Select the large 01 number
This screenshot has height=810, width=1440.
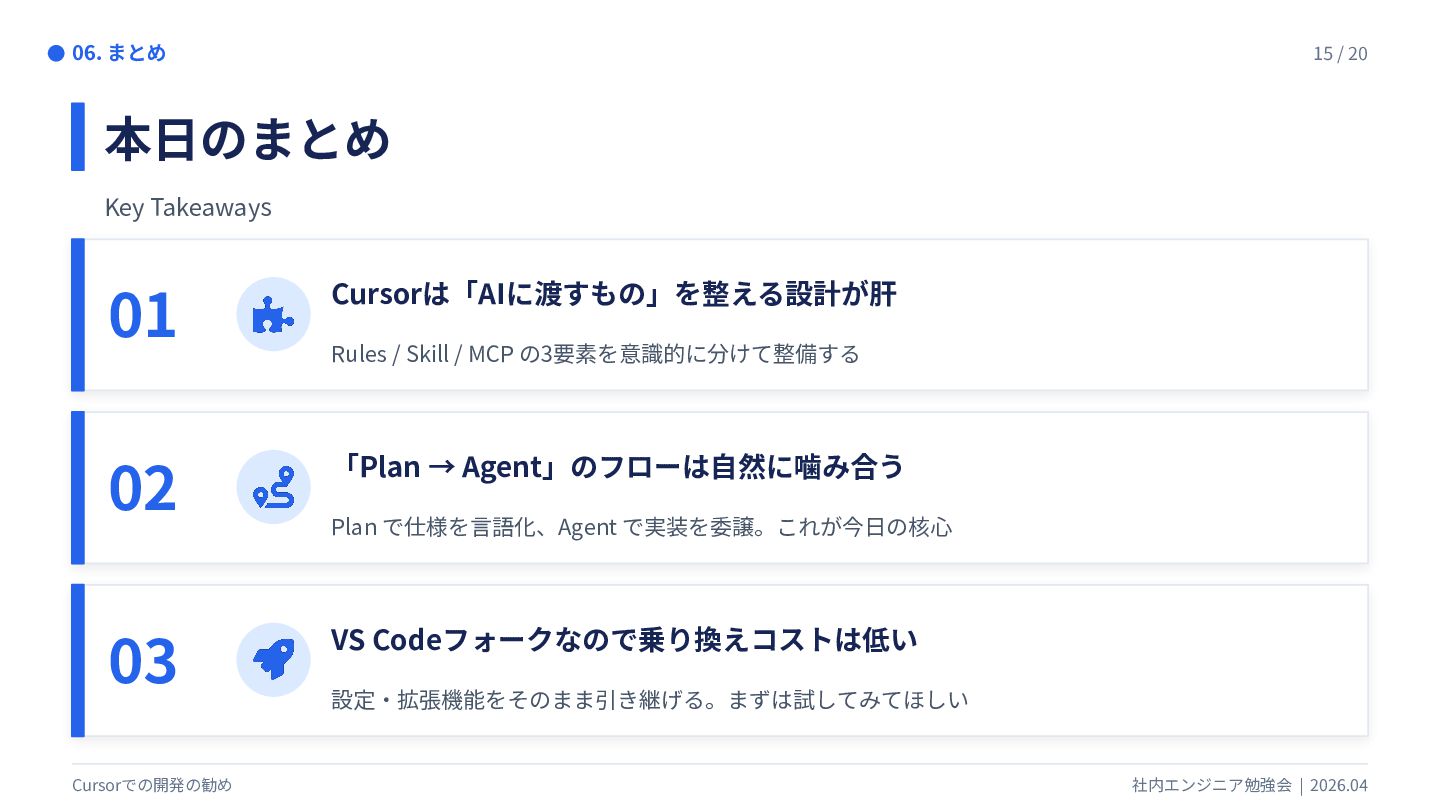point(142,315)
